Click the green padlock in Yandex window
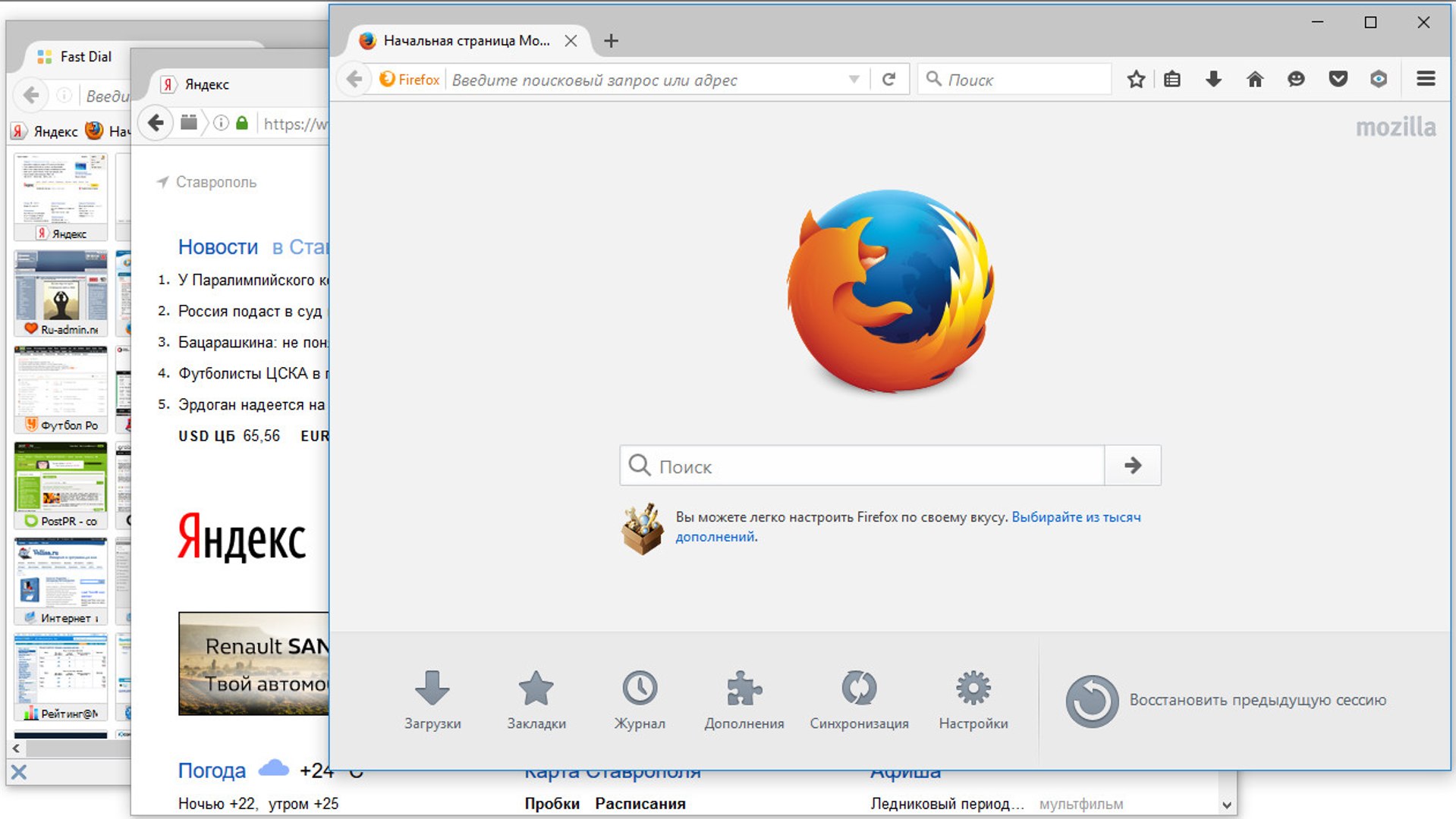Viewport: 1456px width, 819px height. point(242,123)
